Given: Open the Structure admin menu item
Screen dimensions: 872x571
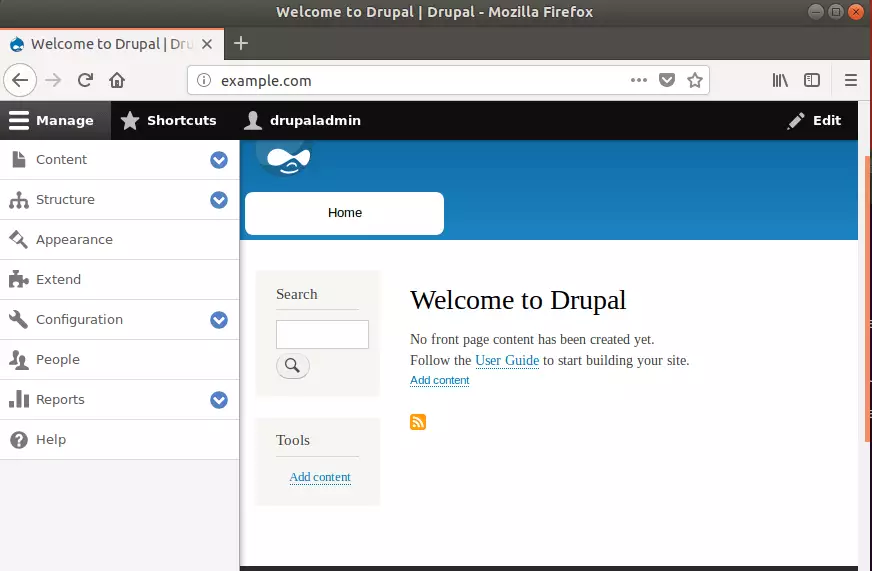Looking at the screenshot, I should [x=65, y=200].
